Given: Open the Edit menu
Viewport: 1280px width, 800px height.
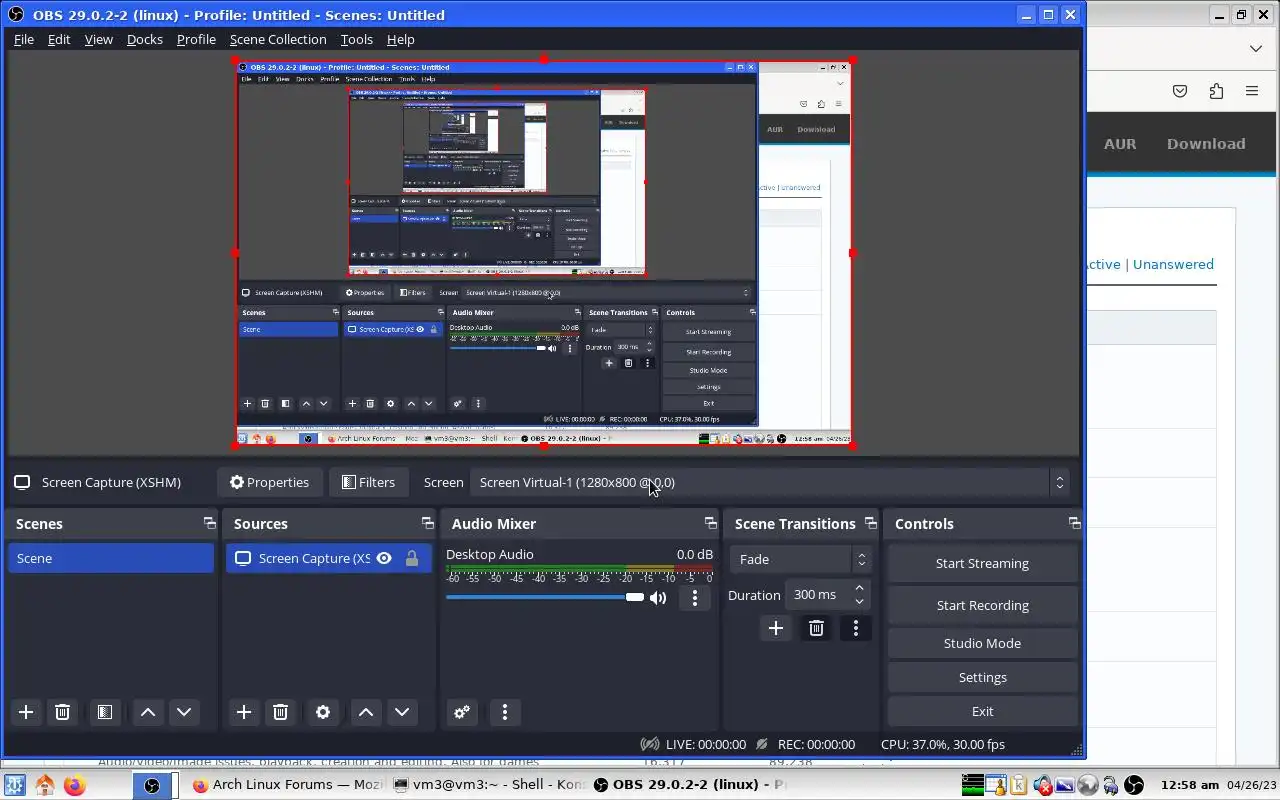Looking at the screenshot, I should click(x=59, y=39).
